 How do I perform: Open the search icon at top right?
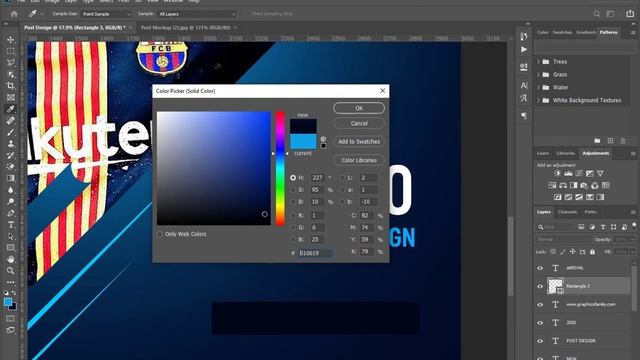[596, 14]
